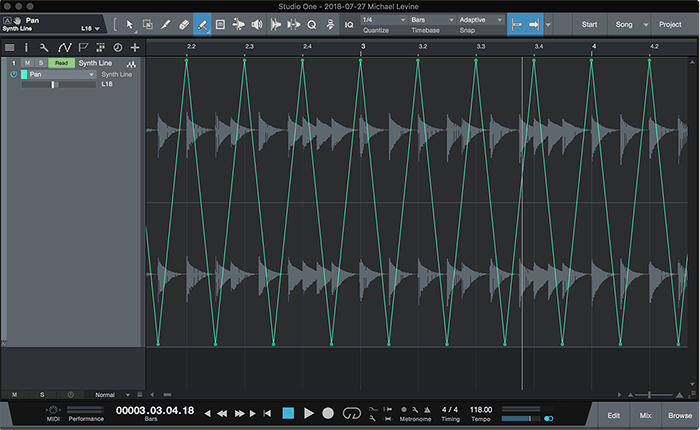Click the macro toolbar icon after Q
The width and height of the screenshot is (700, 430).
(x=330, y=25)
